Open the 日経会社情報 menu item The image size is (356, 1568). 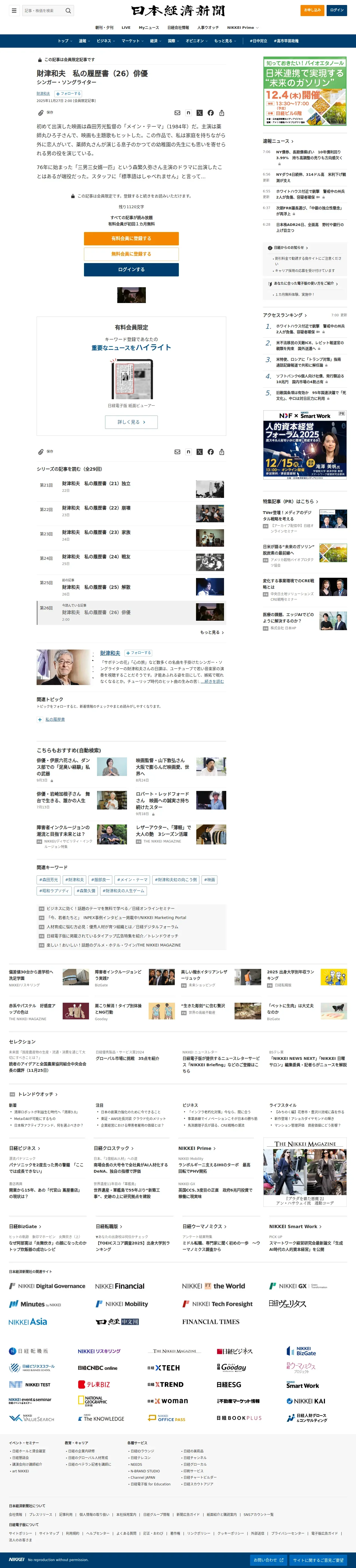click(x=178, y=27)
